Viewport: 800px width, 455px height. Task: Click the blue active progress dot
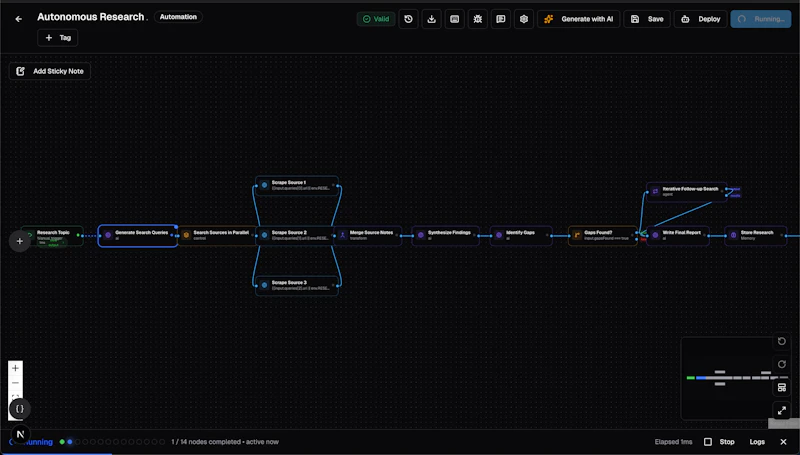click(70, 442)
